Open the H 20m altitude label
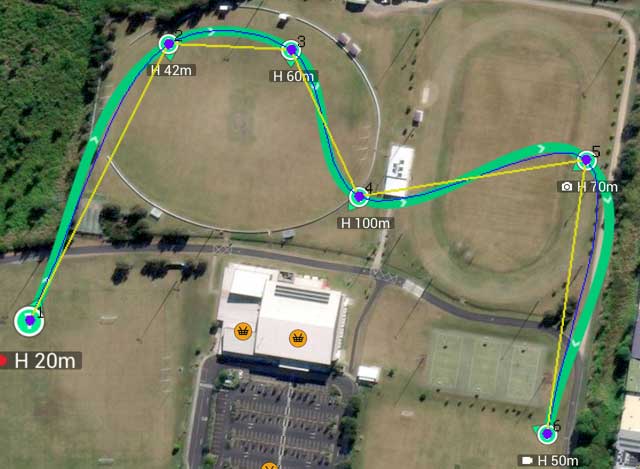 [45, 361]
